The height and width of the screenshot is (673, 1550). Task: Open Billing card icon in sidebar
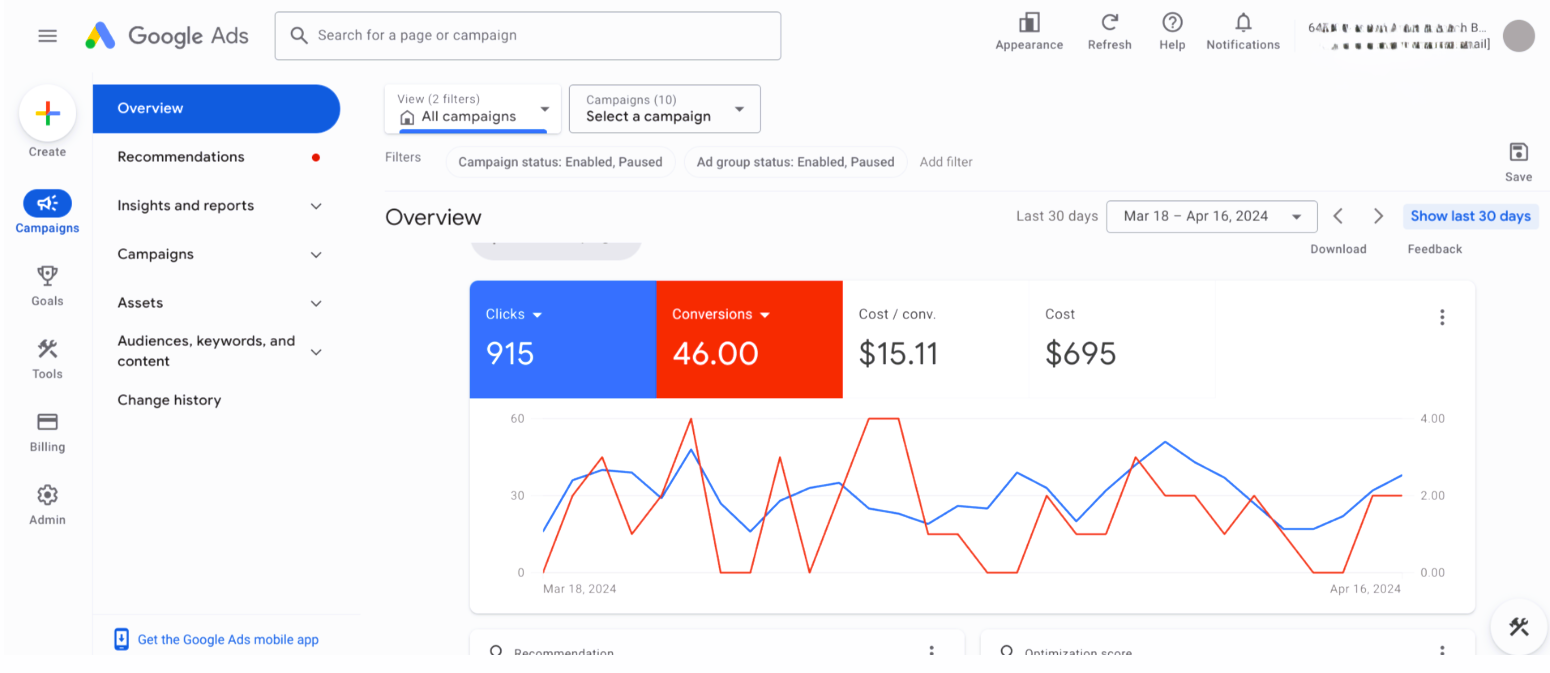47,422
